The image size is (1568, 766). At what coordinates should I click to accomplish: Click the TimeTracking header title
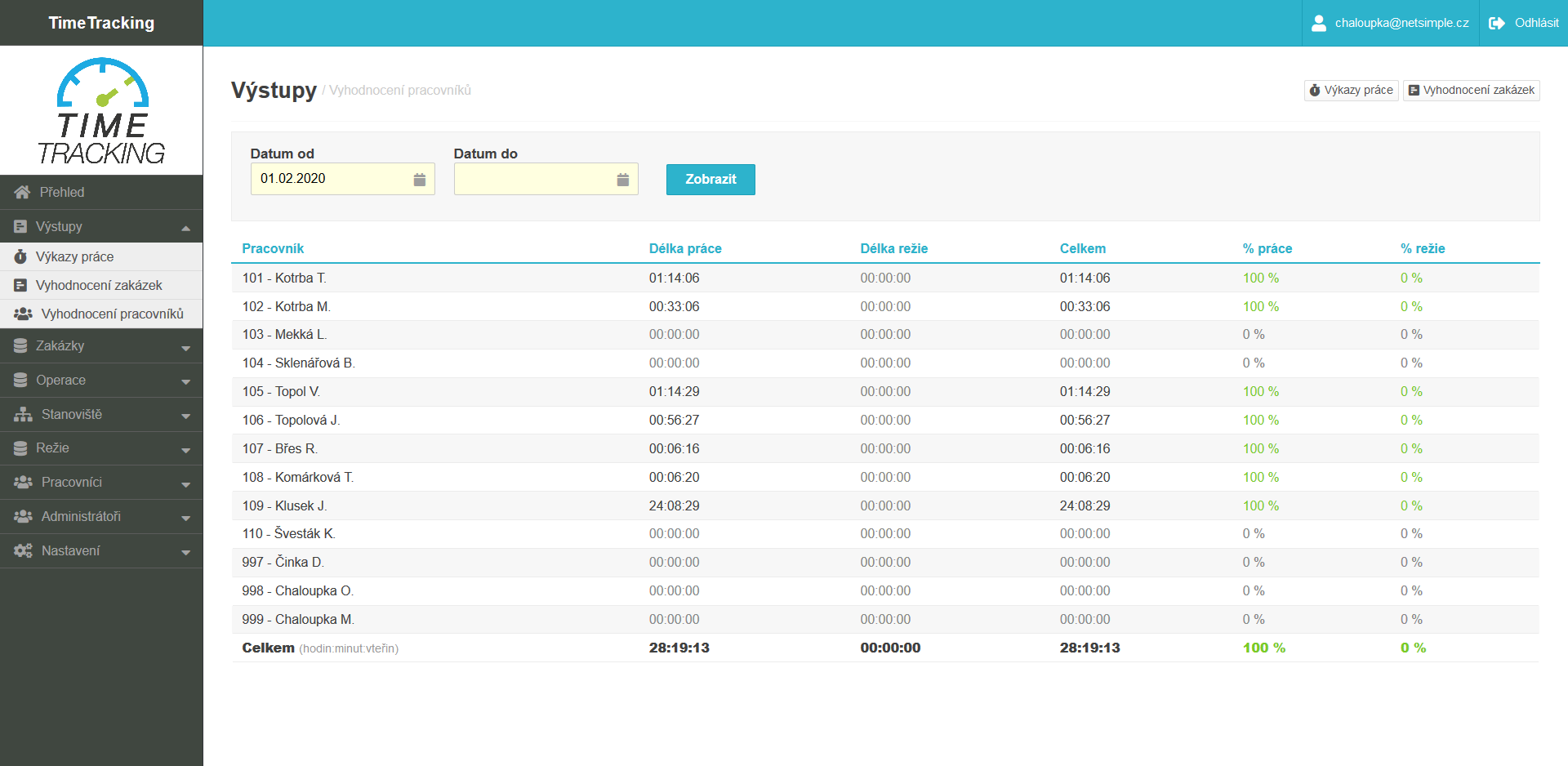coord(101,23)
